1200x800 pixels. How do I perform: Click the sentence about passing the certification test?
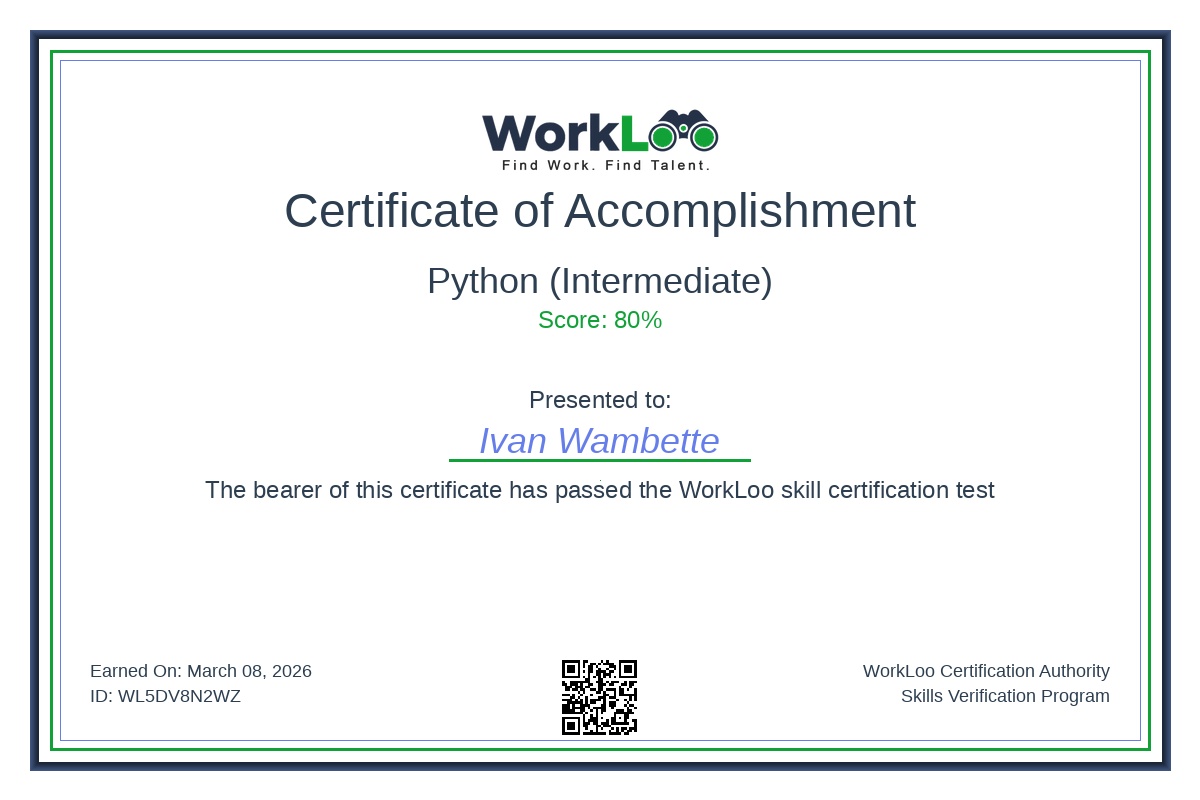600,490
